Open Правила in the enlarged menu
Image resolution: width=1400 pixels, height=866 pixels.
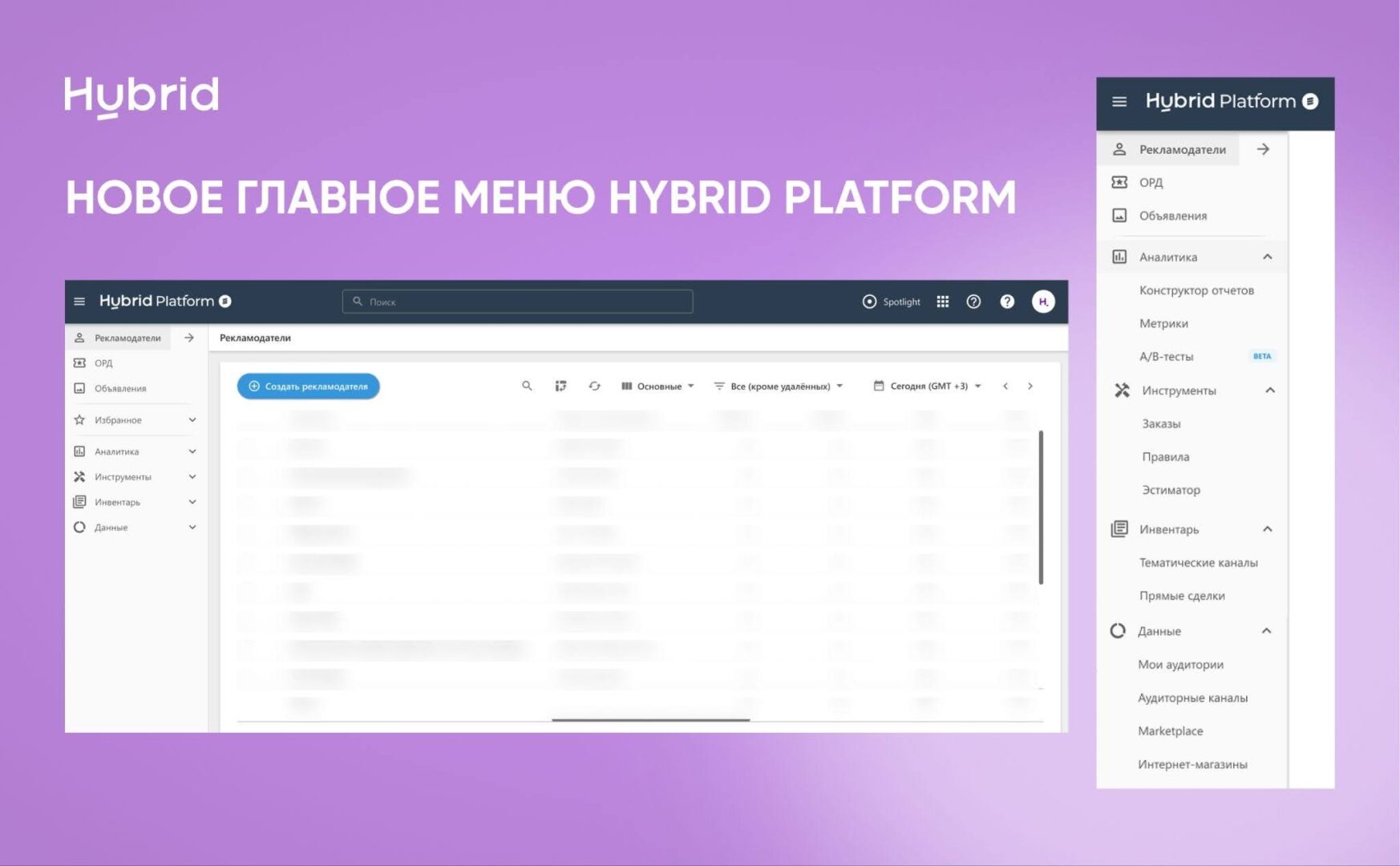tap(1165, 457)
